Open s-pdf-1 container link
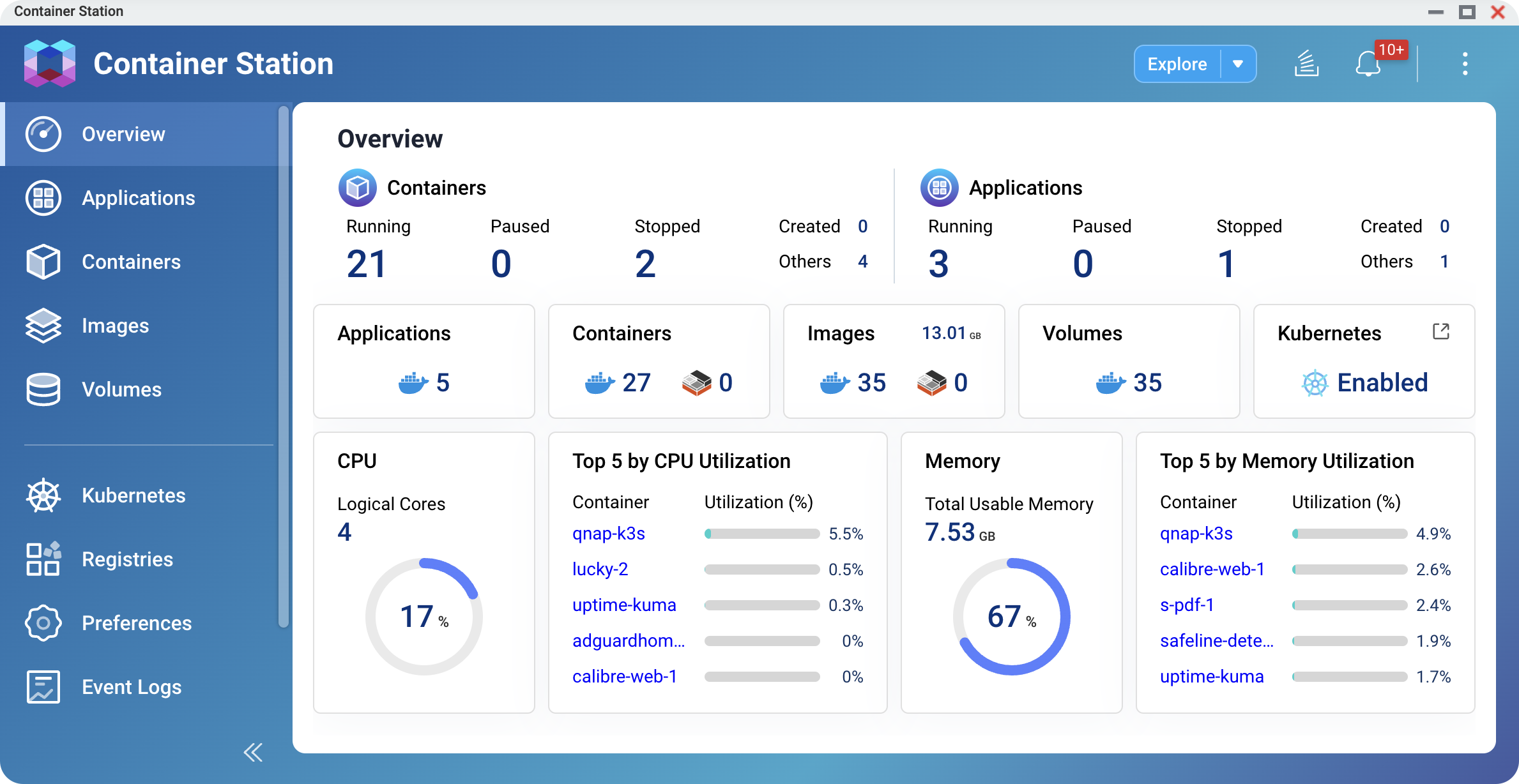1519x784 pixels. click(x=1187, y=605)
